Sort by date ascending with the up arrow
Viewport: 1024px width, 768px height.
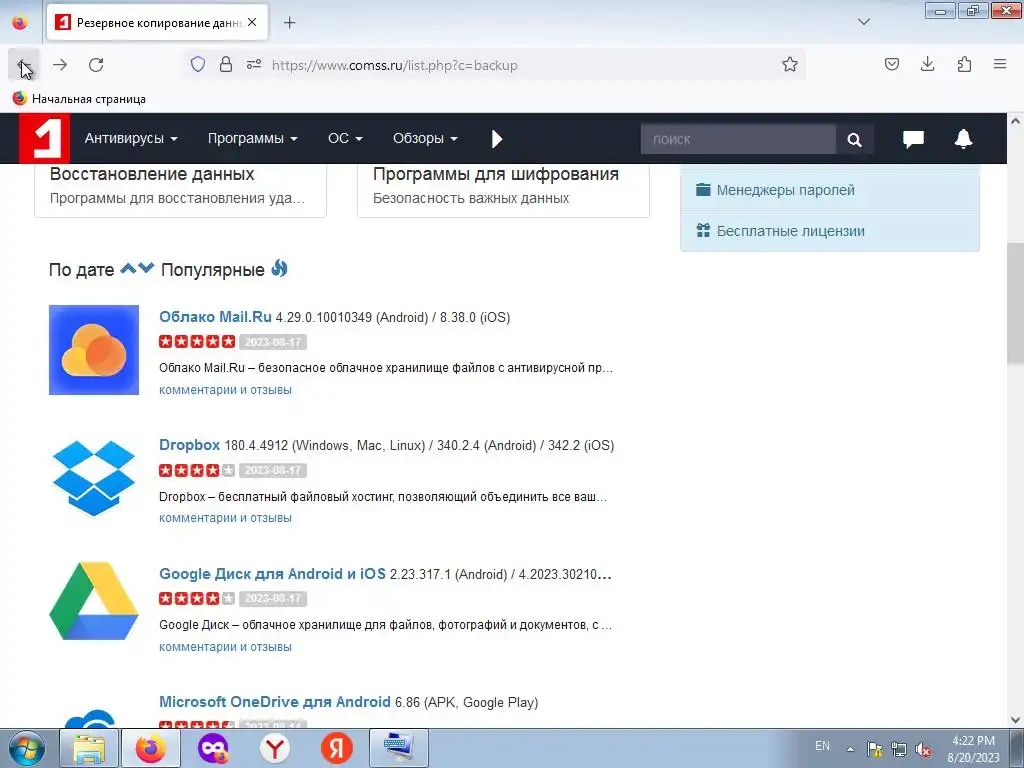pos(128,268)
